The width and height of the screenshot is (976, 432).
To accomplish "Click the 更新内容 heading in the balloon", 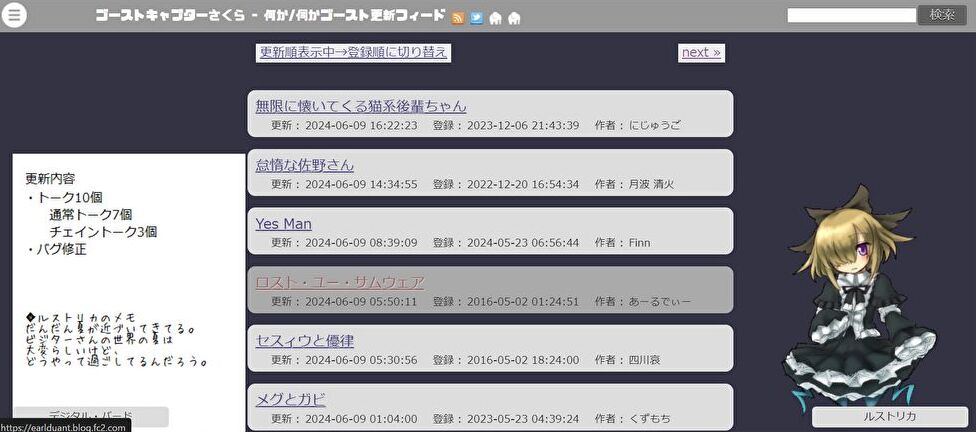I will coord(50,179).
